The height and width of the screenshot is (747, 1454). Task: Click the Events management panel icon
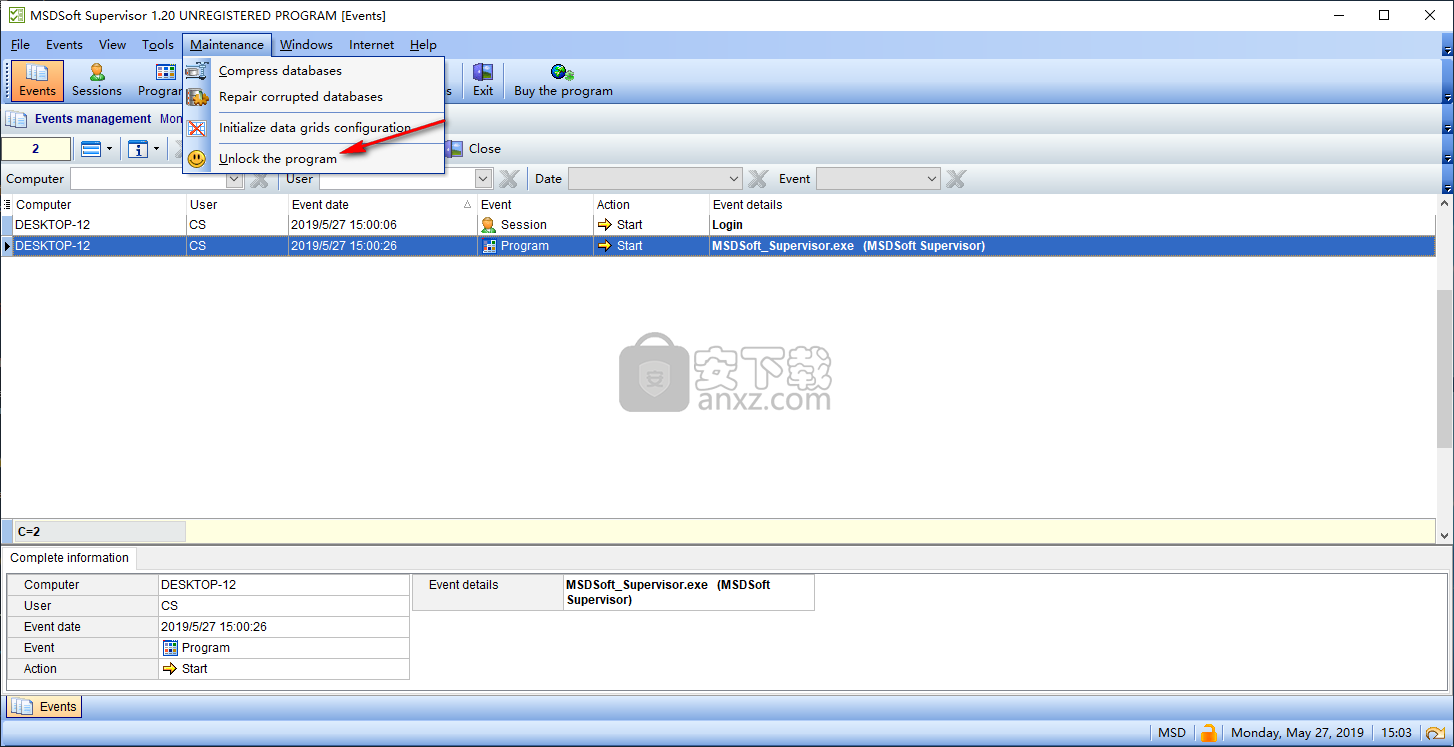point(16,119)
